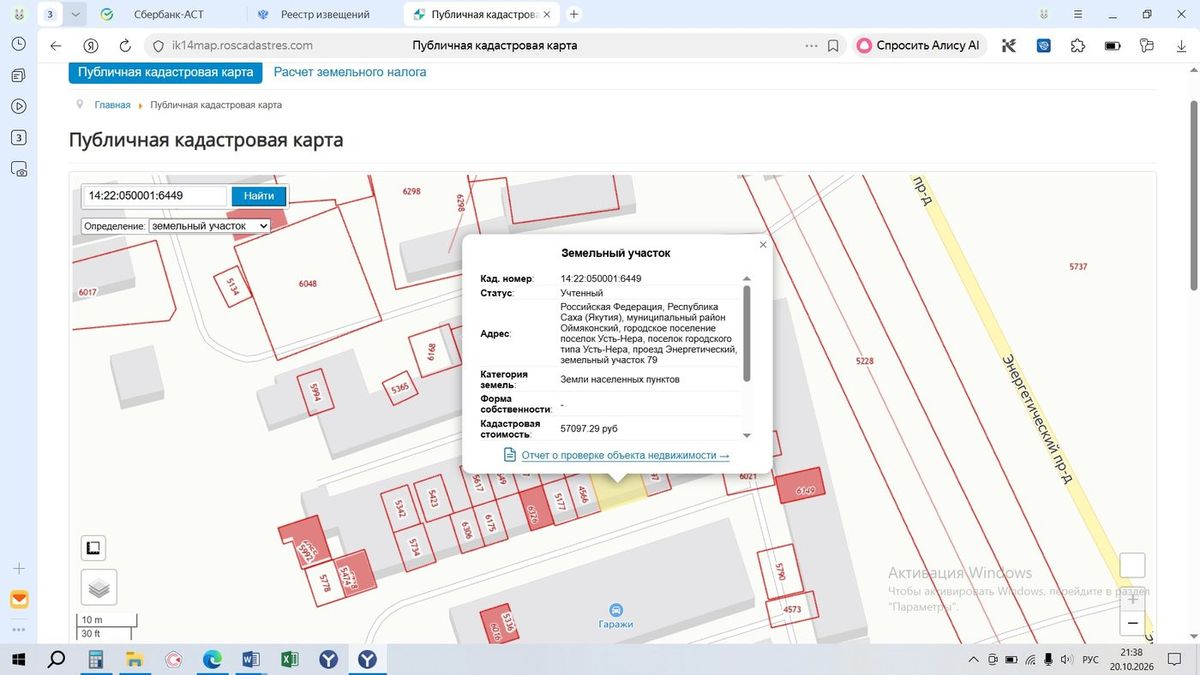
Task: Close the Земельный участок popup
Action: pos(763,244)
